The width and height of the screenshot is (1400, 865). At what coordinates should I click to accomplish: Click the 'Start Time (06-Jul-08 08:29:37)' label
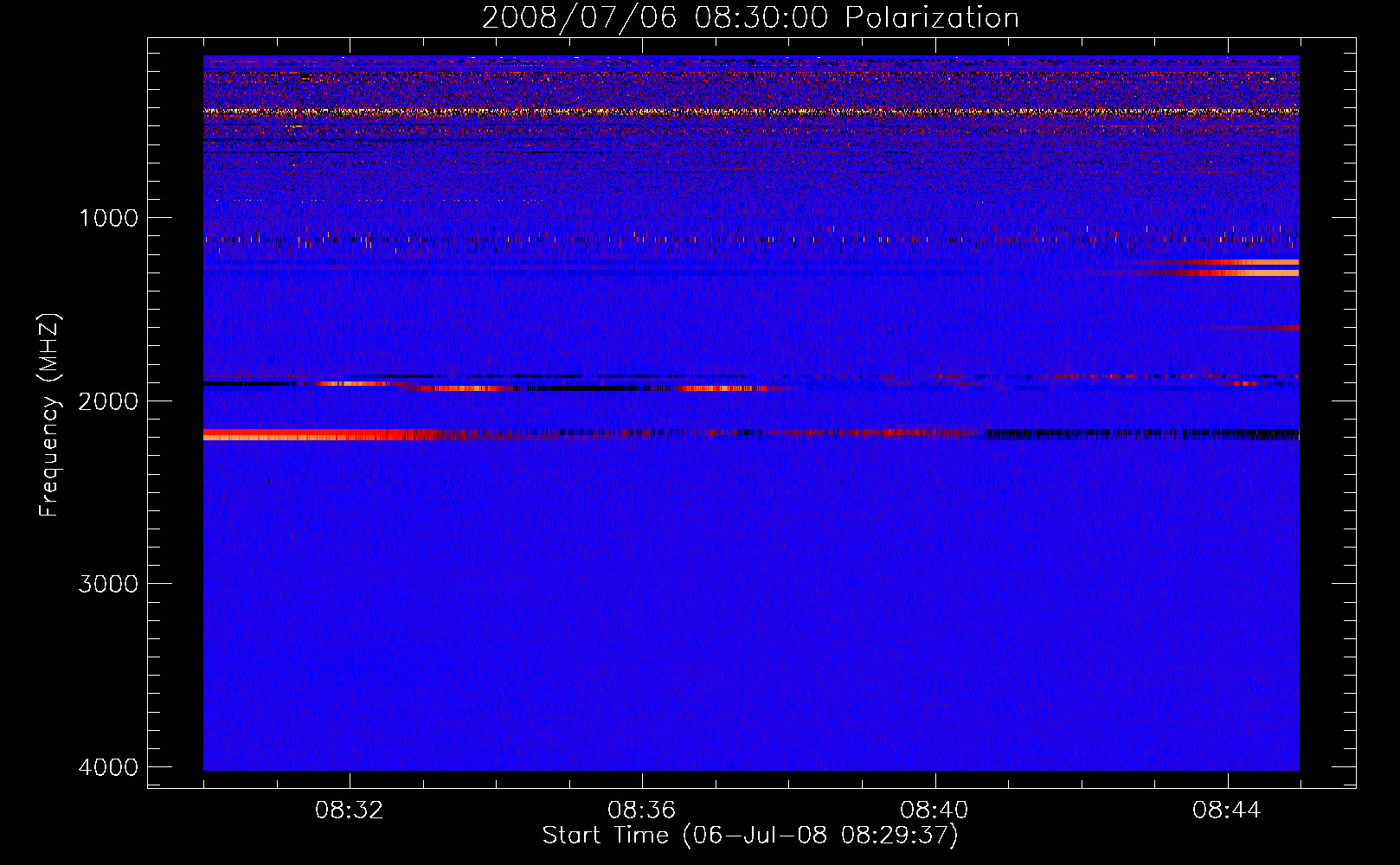750,836
